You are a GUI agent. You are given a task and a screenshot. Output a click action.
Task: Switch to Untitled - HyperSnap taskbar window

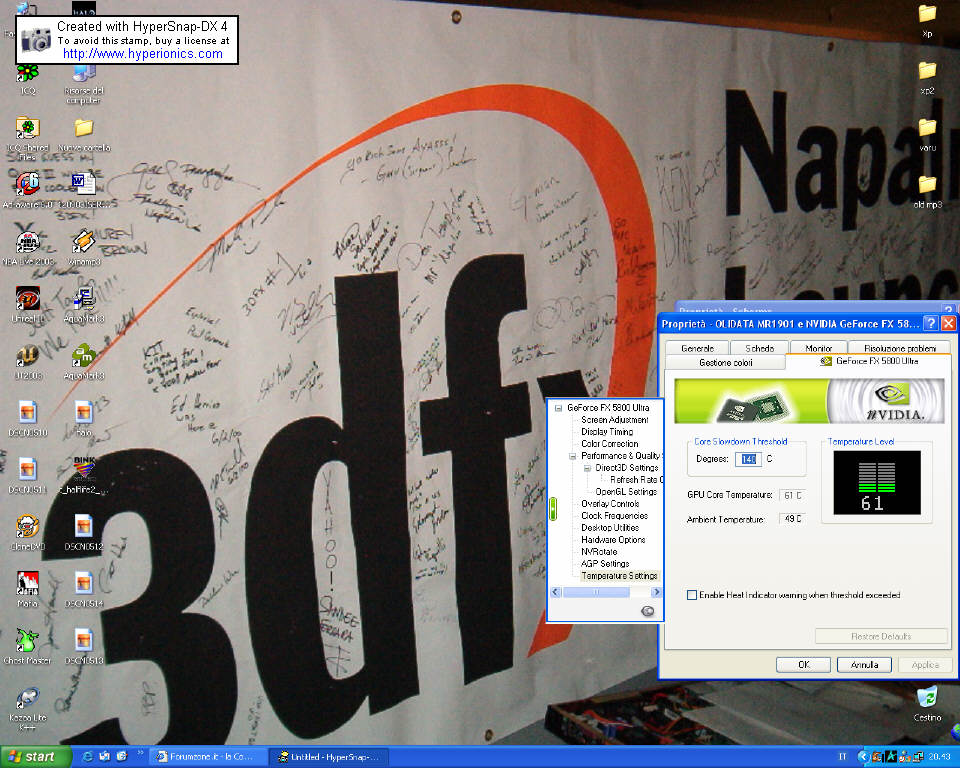point(331,757)
